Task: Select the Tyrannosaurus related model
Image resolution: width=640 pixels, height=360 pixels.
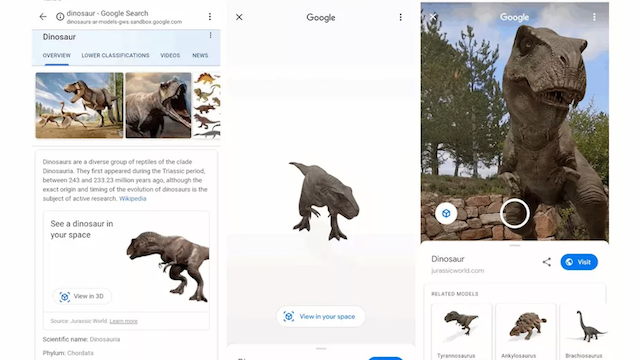Action: [462, 332]
